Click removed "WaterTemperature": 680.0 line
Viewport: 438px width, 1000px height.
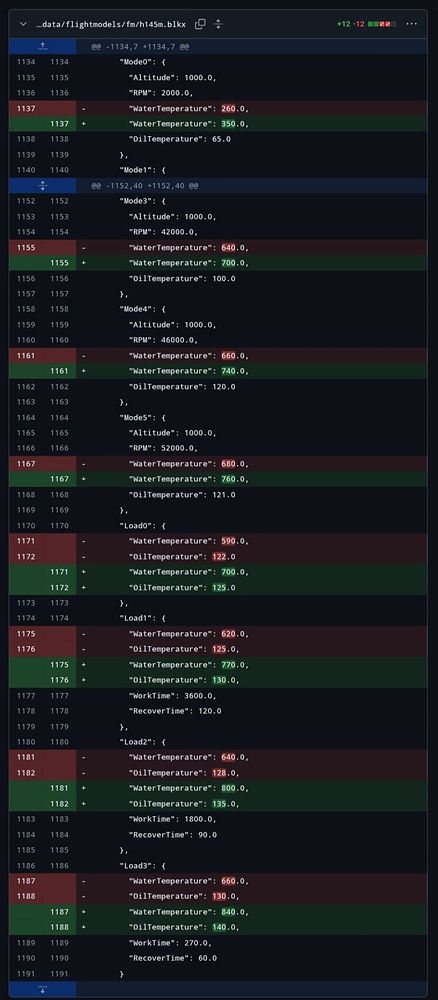[x=189, y=464]
